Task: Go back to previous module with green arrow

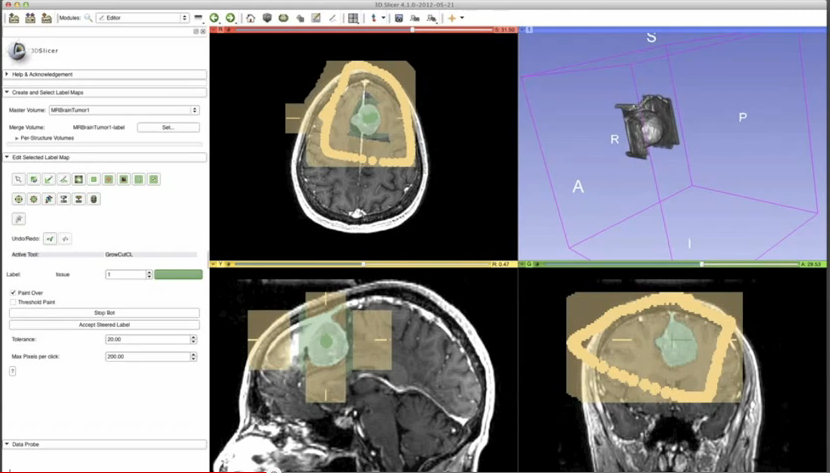Action: 215,18
